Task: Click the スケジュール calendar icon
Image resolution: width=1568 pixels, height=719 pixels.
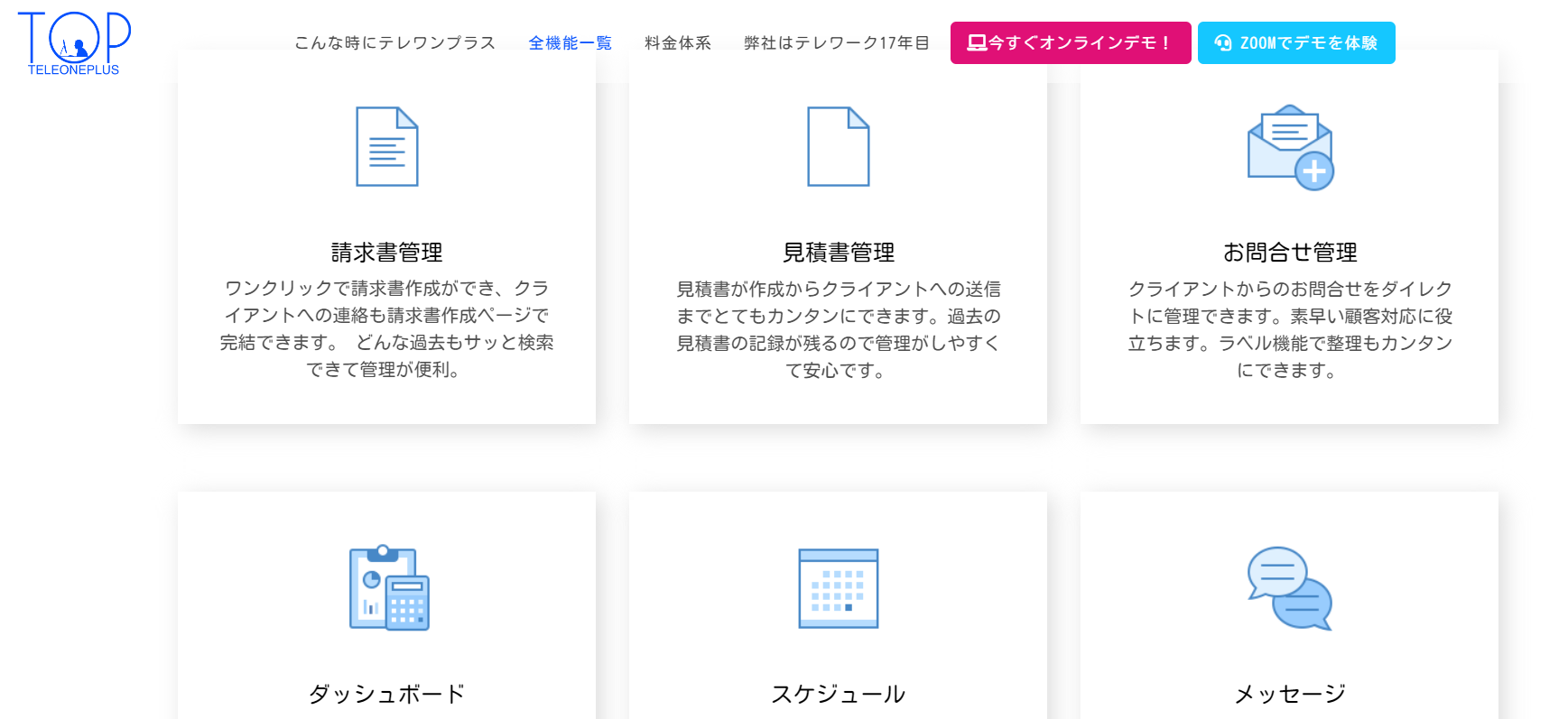Action: 839,588
